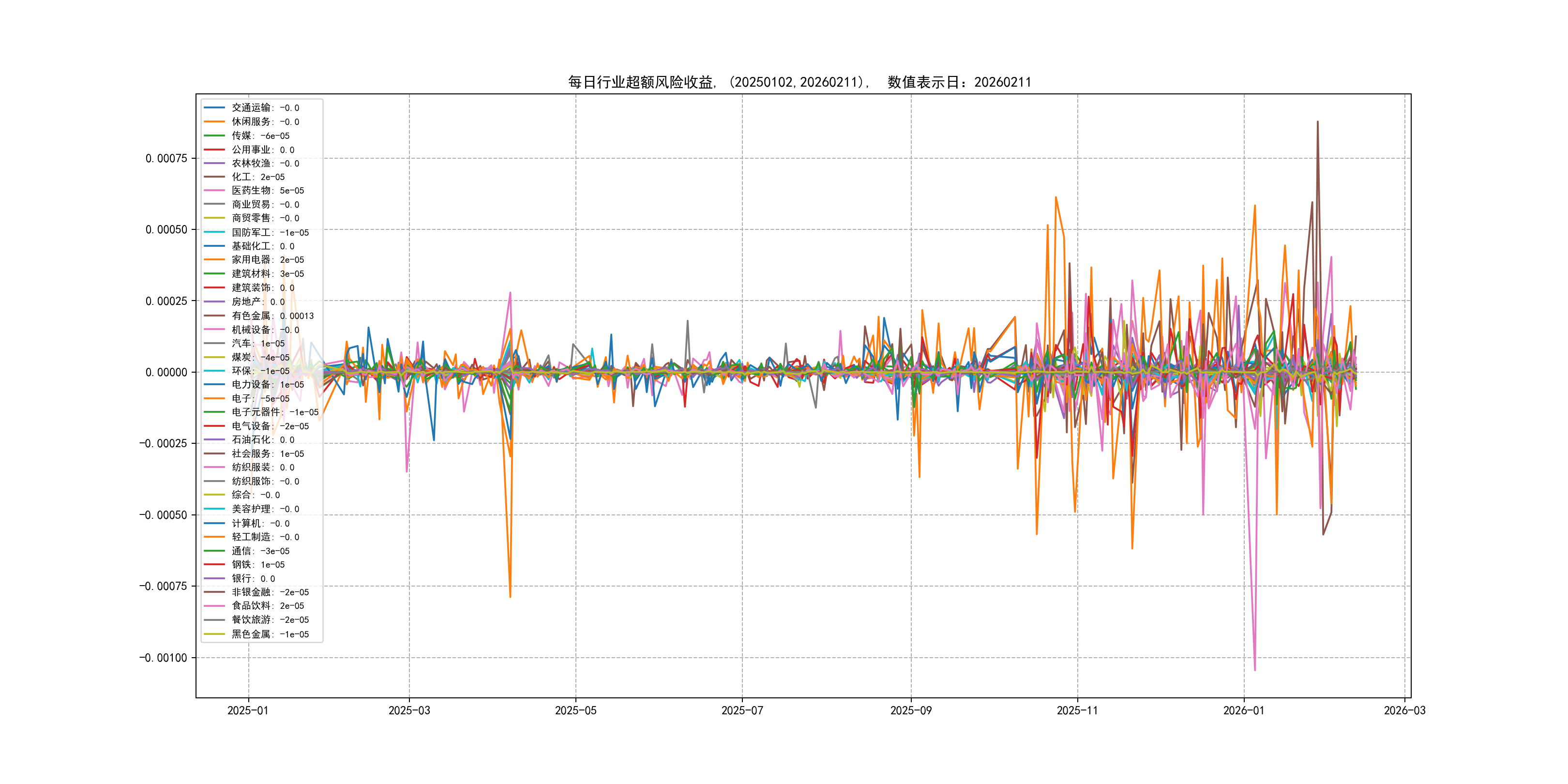Click the 非银金融 brown legend swatch
1568x784 pixels.
coord(214,592)
